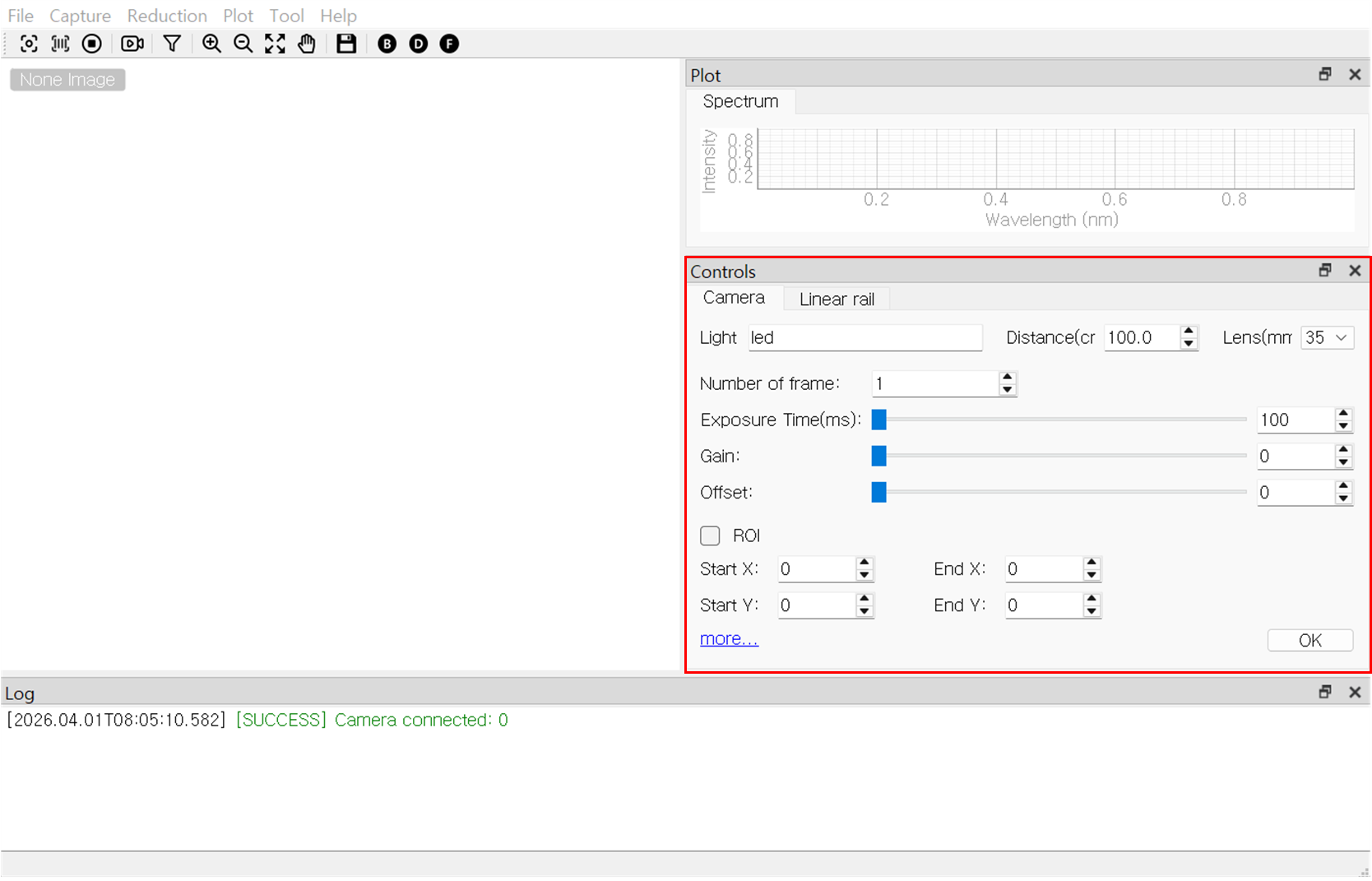Image resolution: width=1372 pixels, height=881 pixels.
Task: Open the Plot menu
Action: [x=238, y=16]
